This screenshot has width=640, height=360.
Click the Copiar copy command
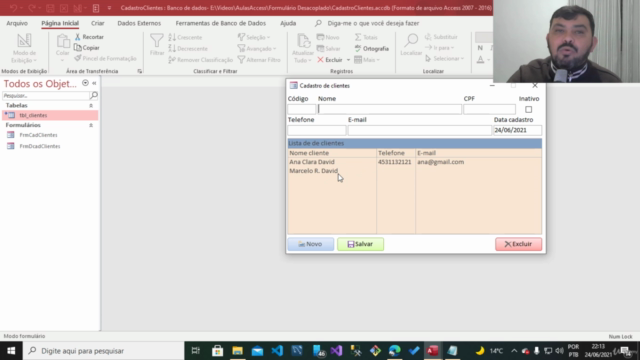(x=87, y=48)
